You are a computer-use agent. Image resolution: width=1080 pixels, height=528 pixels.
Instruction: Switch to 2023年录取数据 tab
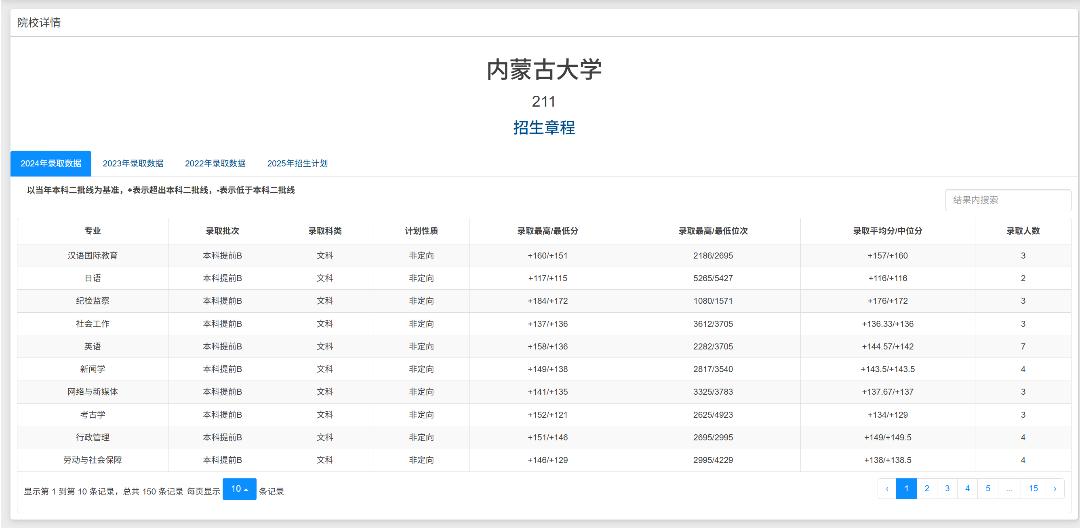coord(133,163)
